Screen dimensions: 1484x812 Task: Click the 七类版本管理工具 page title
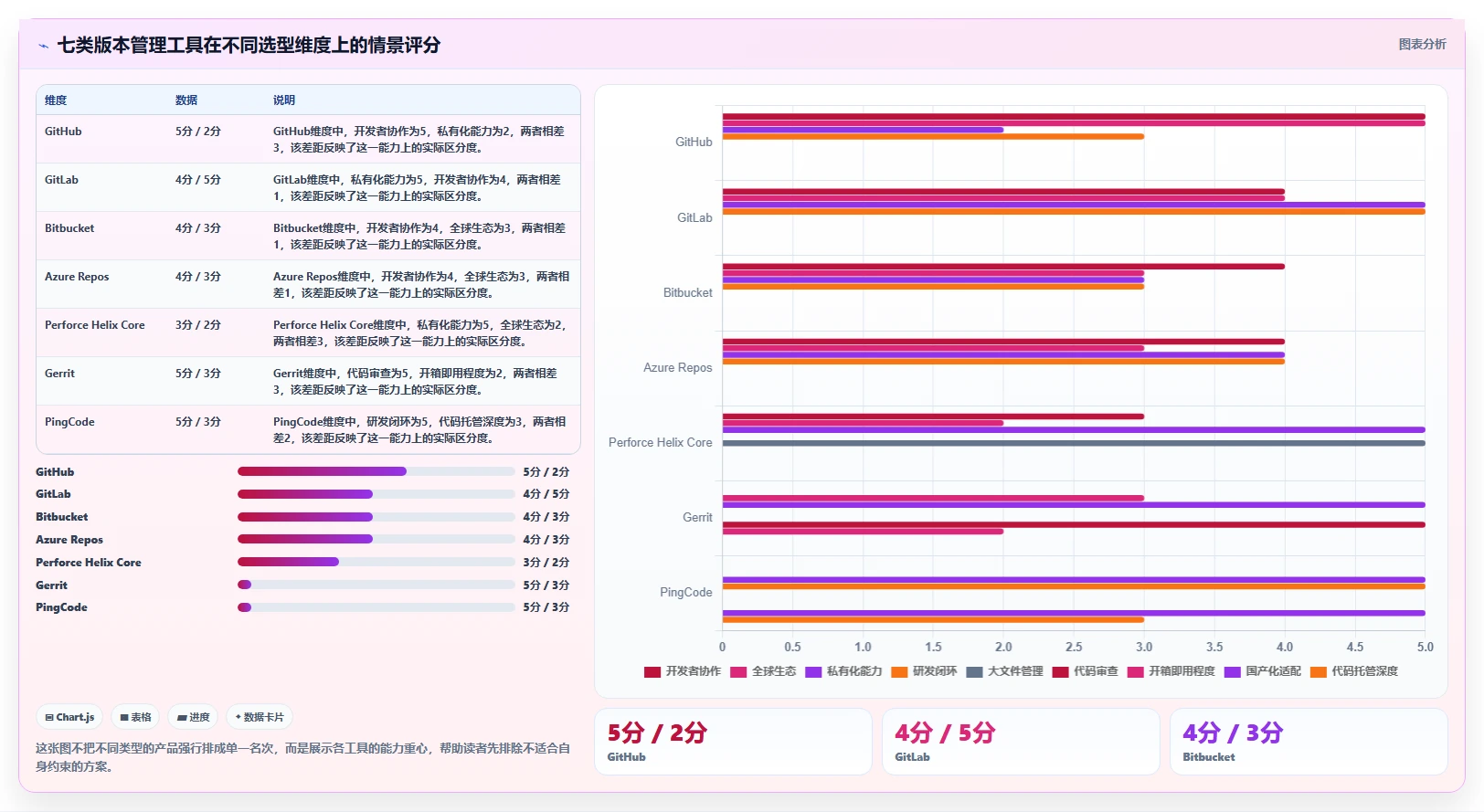[249, 46]
